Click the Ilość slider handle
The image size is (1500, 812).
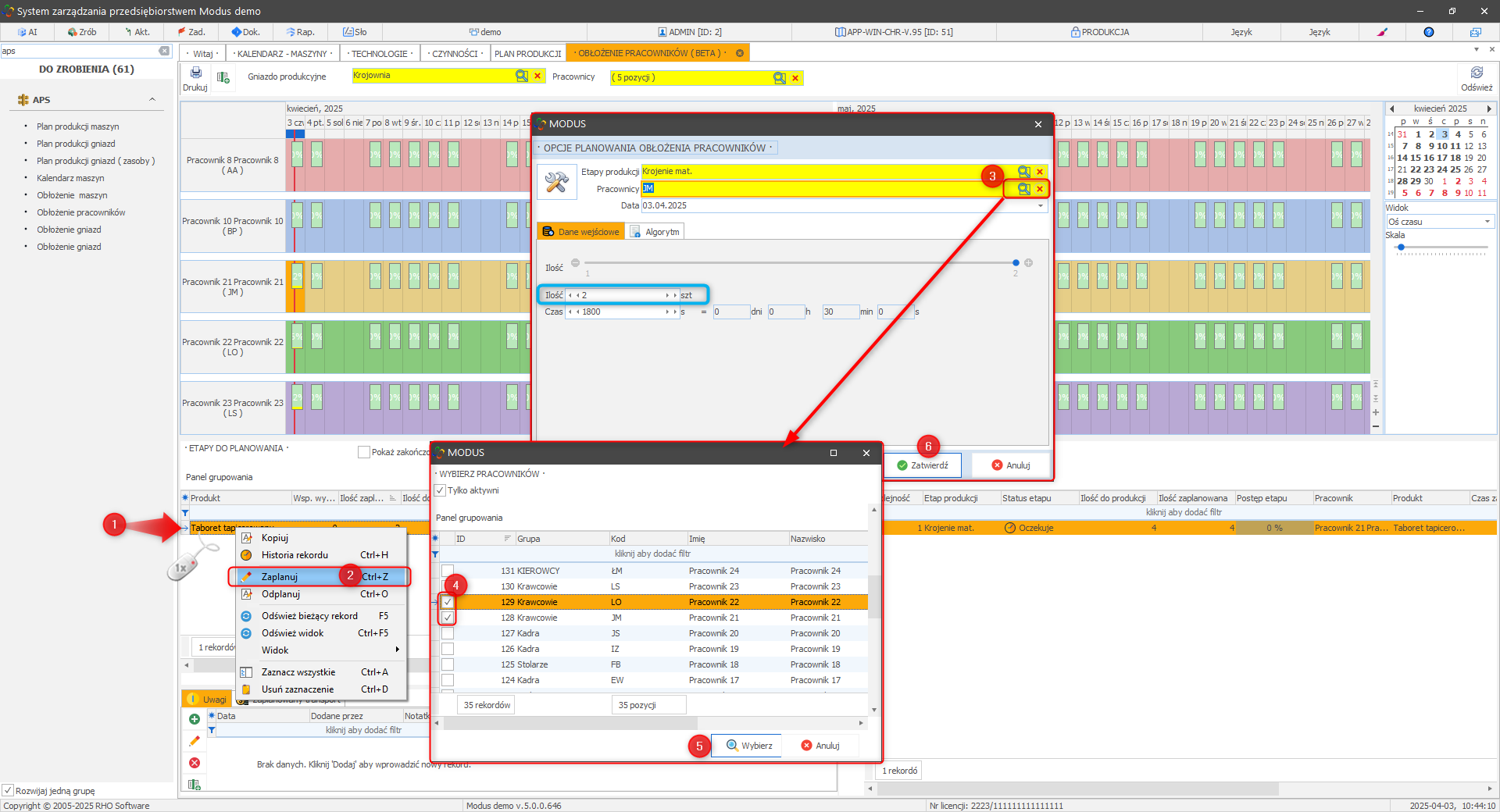pyautogui.click(x=1016, y=263)
